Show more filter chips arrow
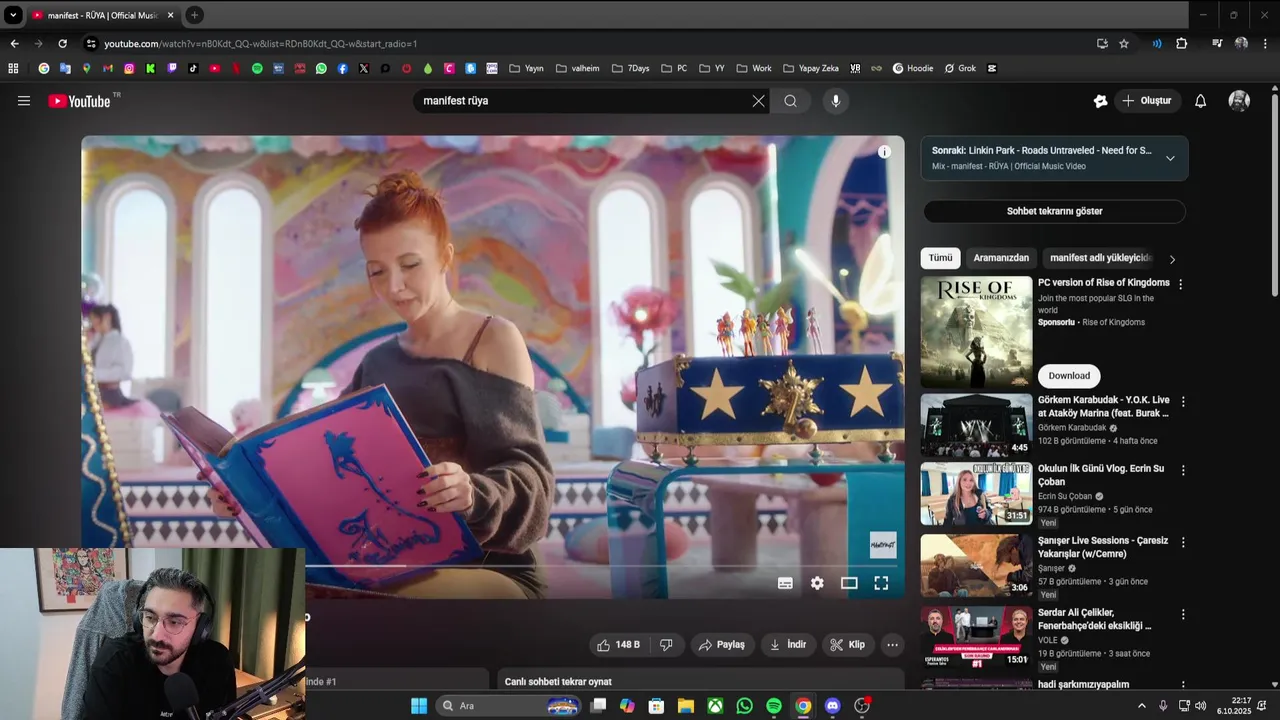Screen dimensions: 1280x720 (x=1172, y=259)
